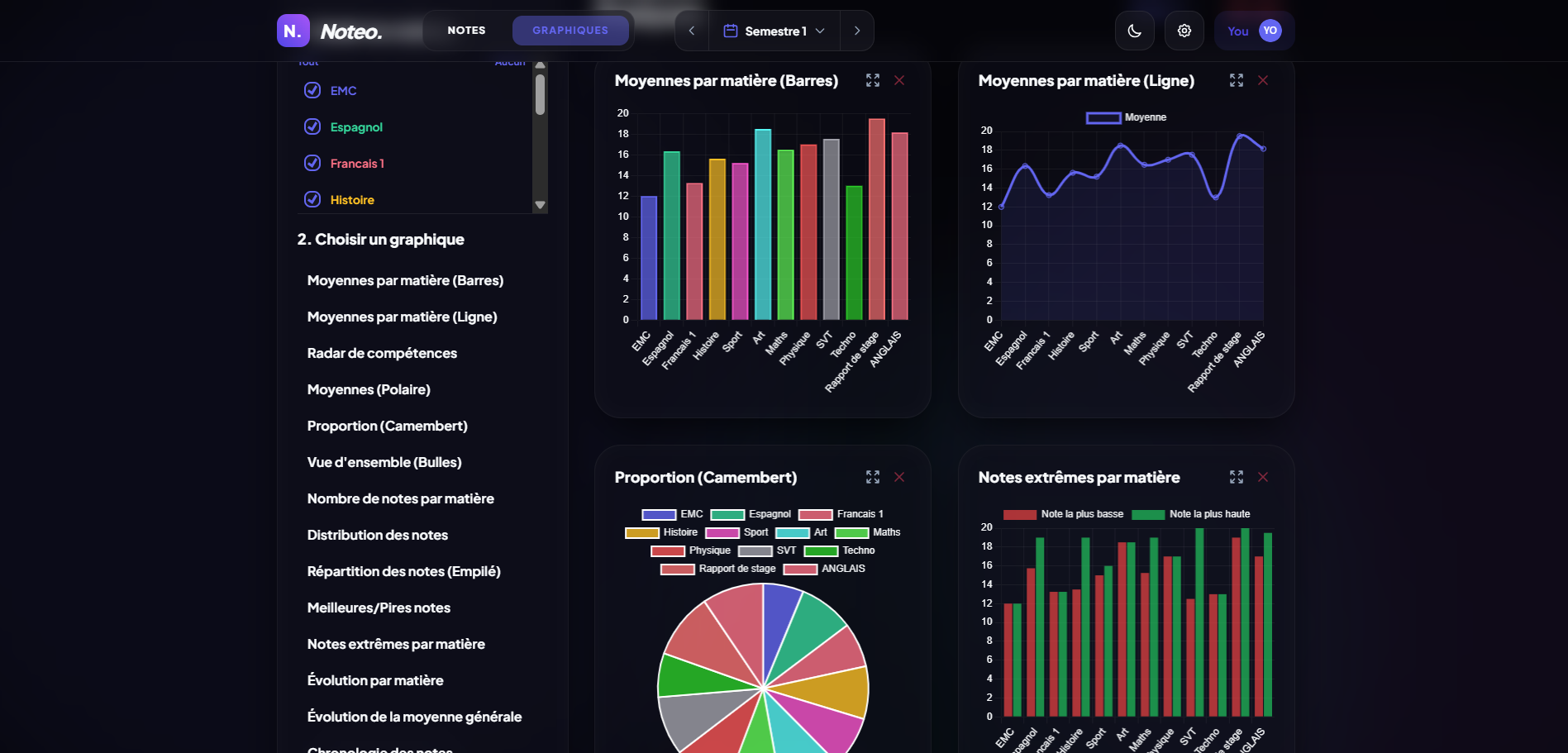Switch to the Notes tab
This screenshot has height=753, width=1568.
coord(466,31)
